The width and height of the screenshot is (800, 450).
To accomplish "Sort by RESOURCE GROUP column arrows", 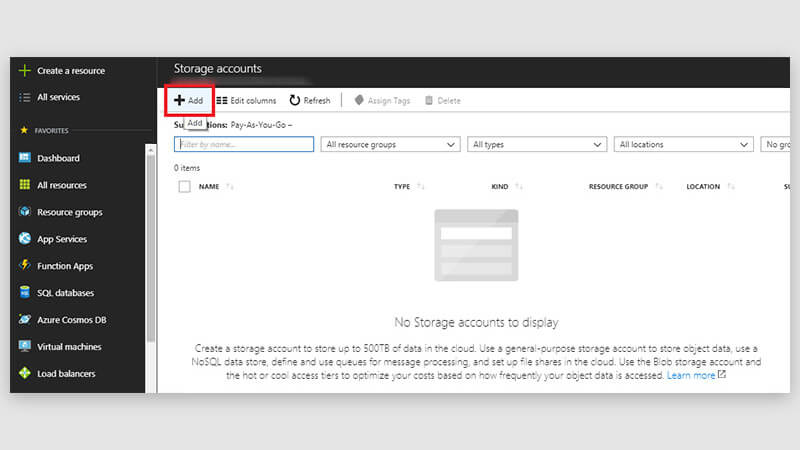I will [659, 187].
